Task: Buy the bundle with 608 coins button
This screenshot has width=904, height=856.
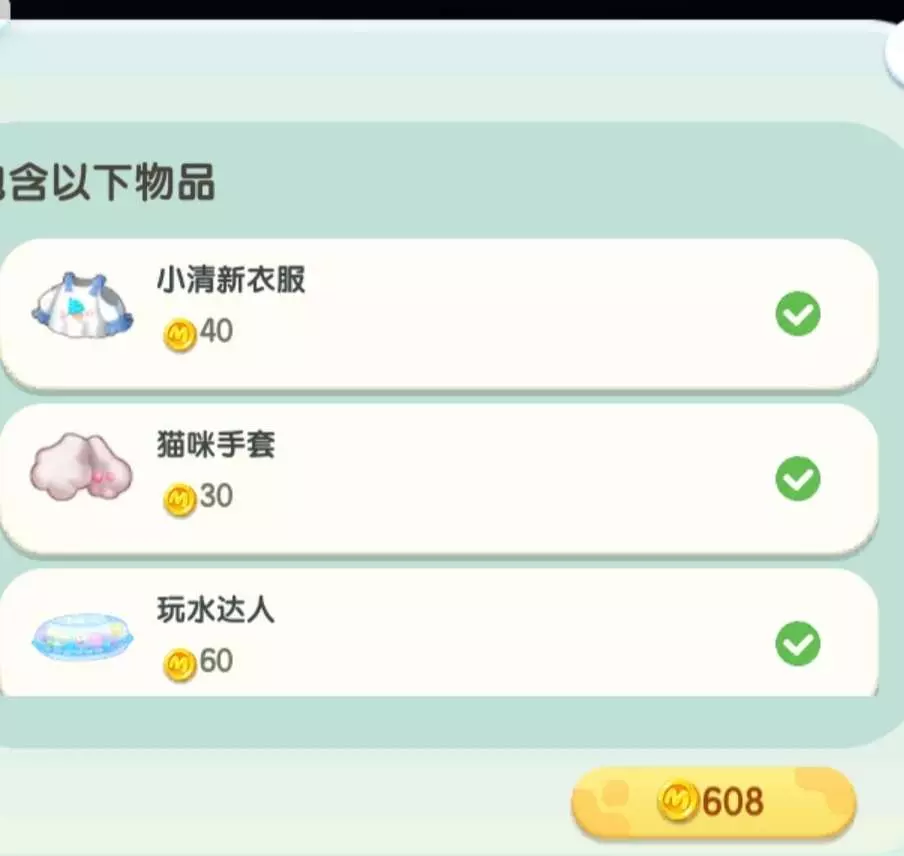Action: click(714, 801)
